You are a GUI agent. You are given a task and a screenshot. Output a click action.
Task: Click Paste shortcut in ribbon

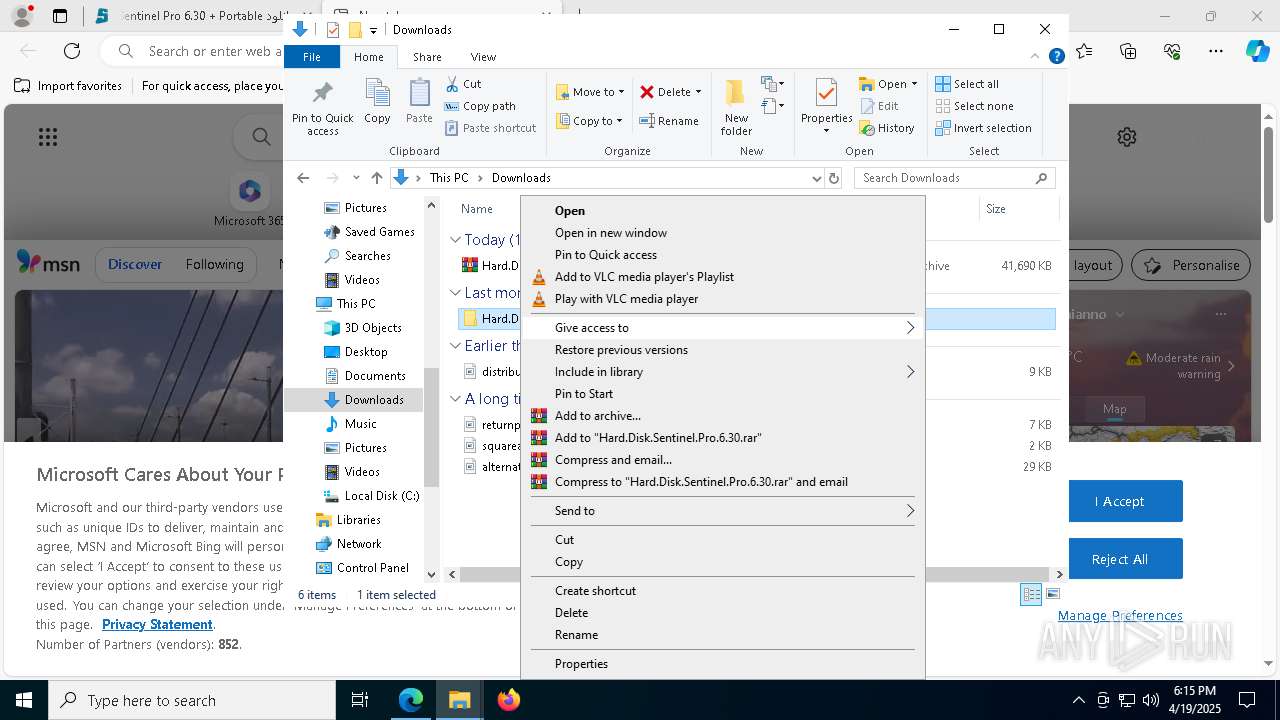(490, 128)
